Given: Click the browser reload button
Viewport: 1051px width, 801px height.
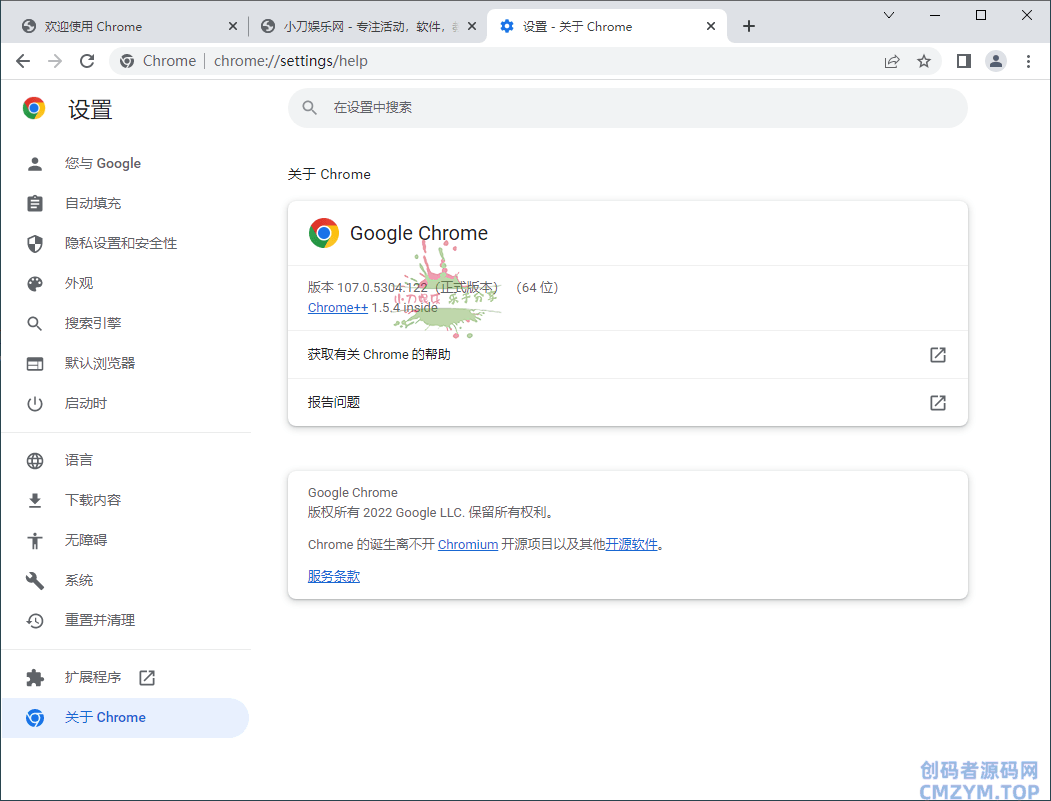Looking at the screenshot, I should (x=87, y=61).
